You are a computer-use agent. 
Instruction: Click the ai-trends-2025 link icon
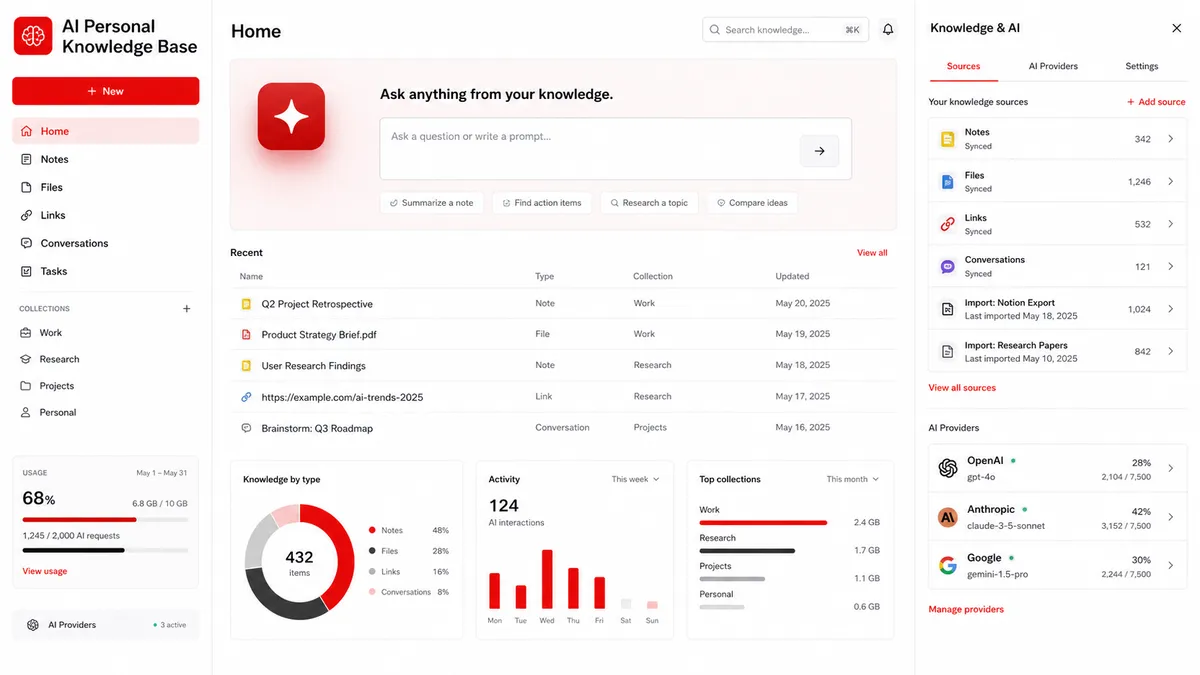point(246,397)
